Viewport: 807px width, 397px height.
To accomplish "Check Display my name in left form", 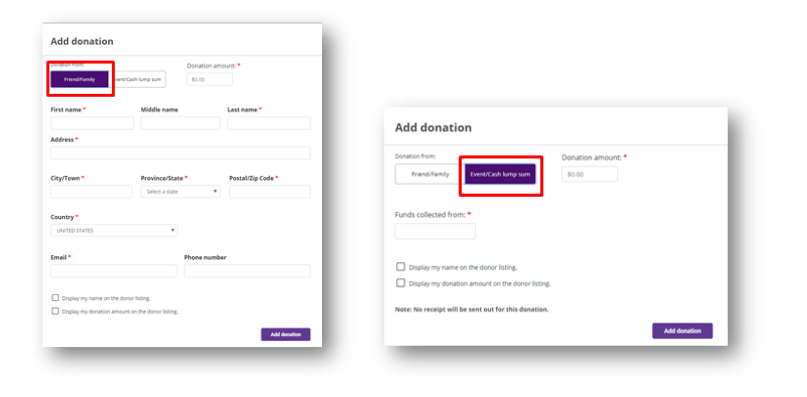I will click(55, 298).
